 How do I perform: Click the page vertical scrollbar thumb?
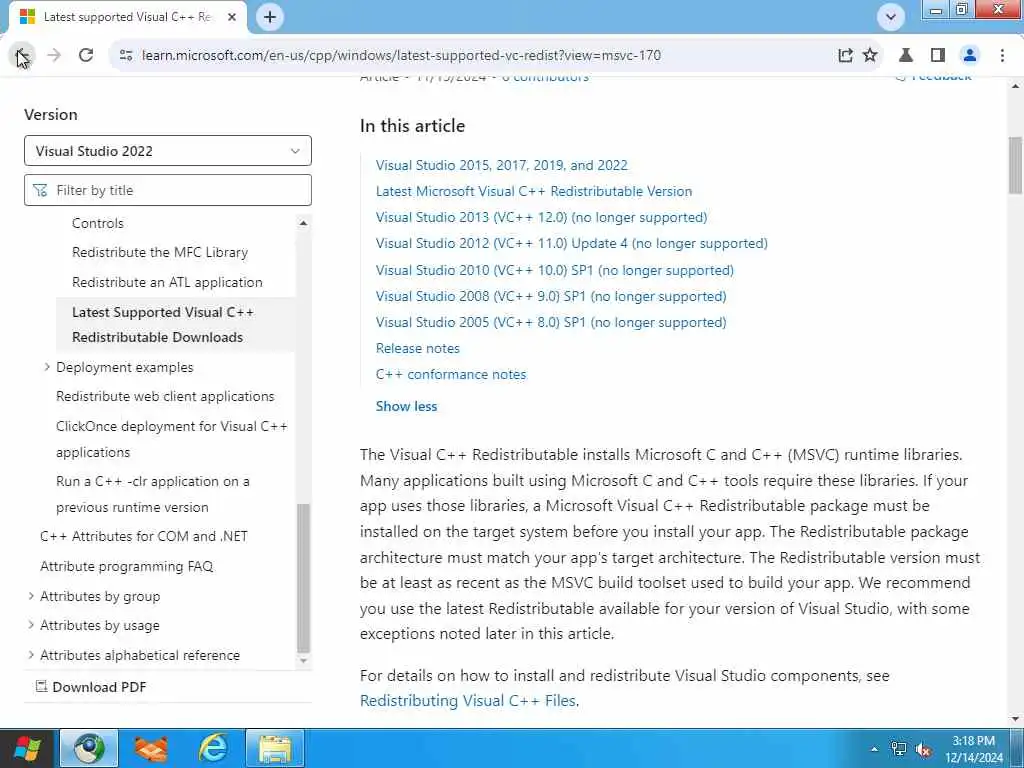point(1016,165)
